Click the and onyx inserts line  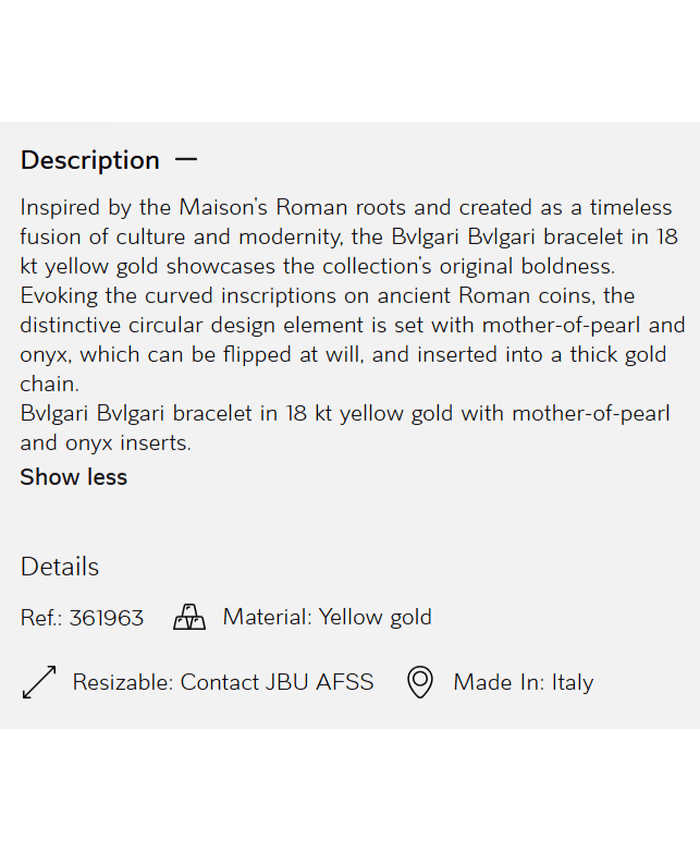(105, 442)
